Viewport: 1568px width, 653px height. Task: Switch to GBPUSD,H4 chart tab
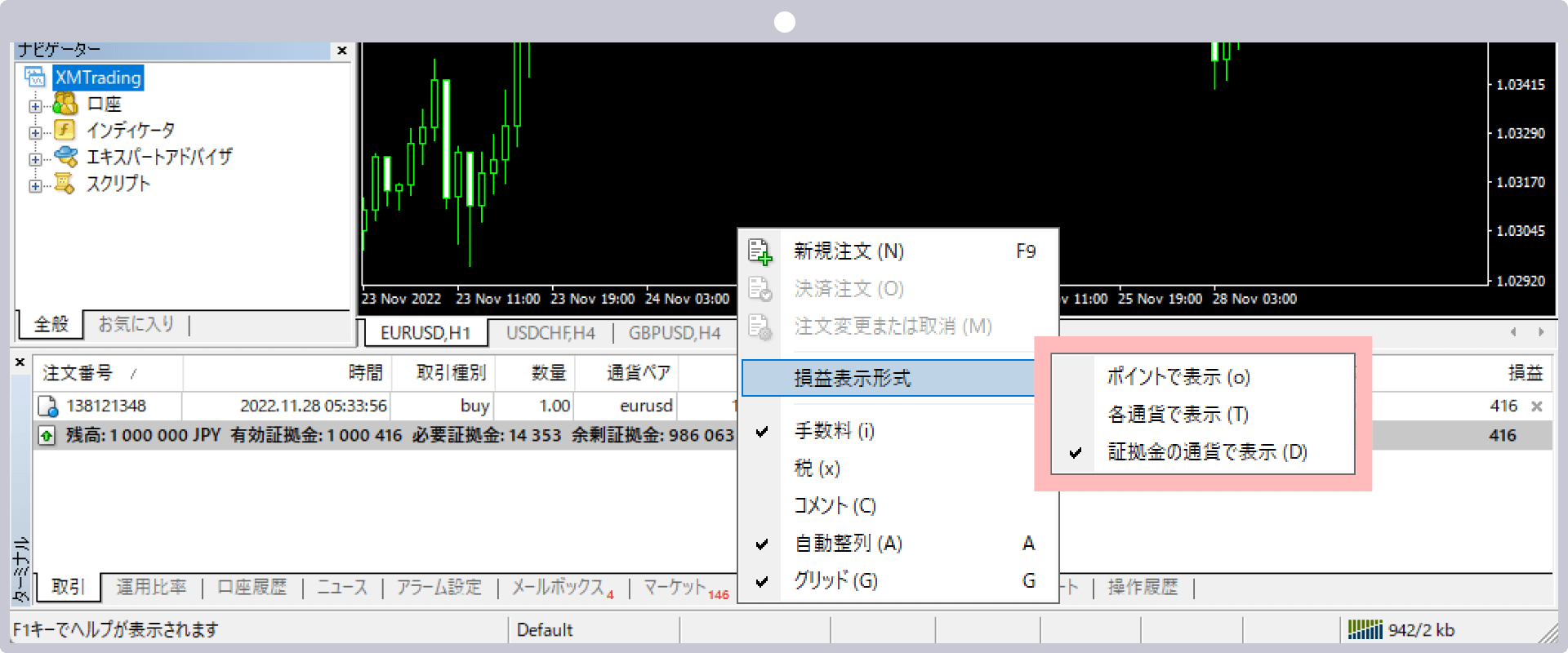pyautogui.click(x=675, y=333)
